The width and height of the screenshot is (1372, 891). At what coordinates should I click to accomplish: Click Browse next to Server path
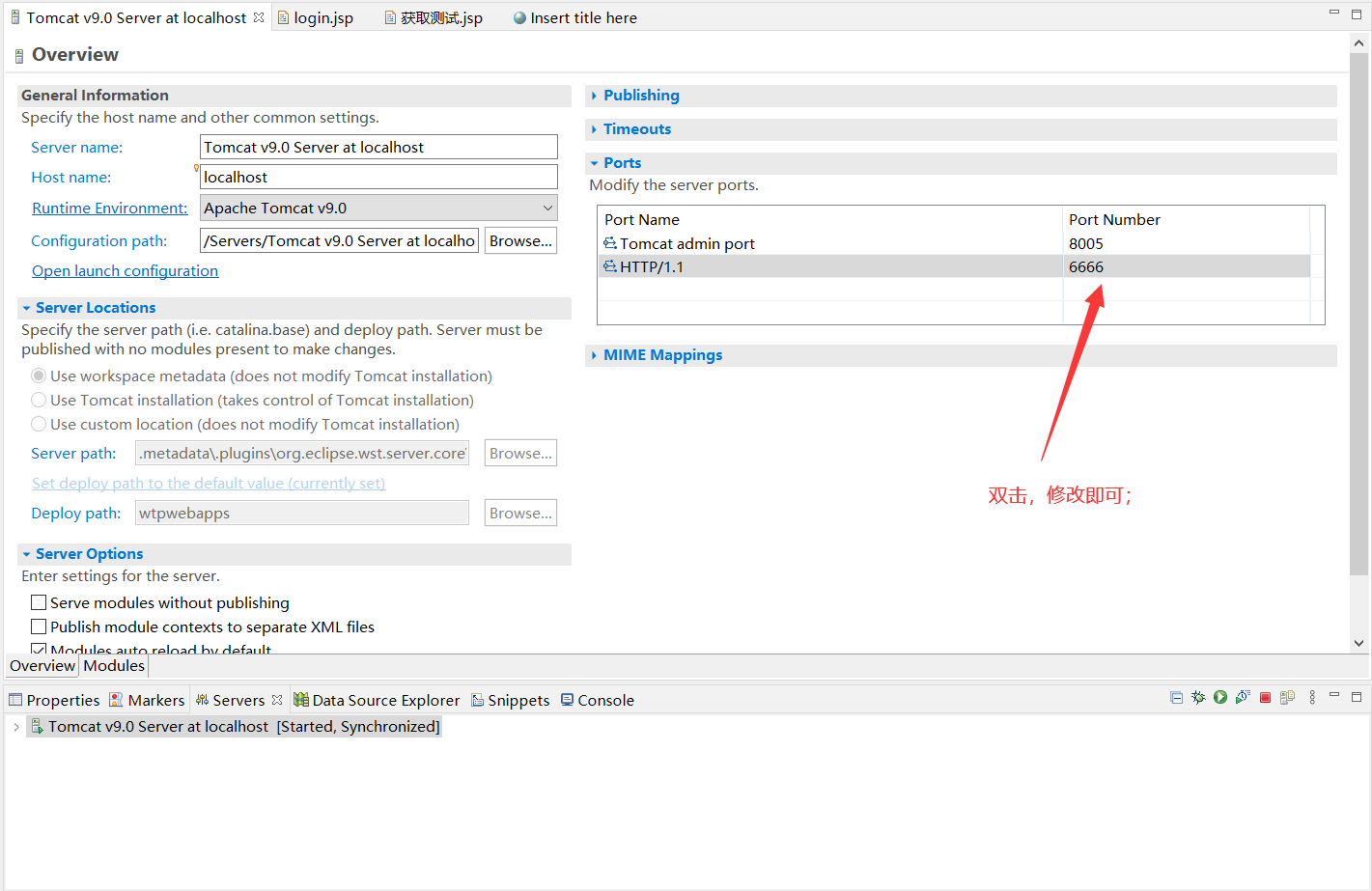pyautogui.click(x=520, y=453)
